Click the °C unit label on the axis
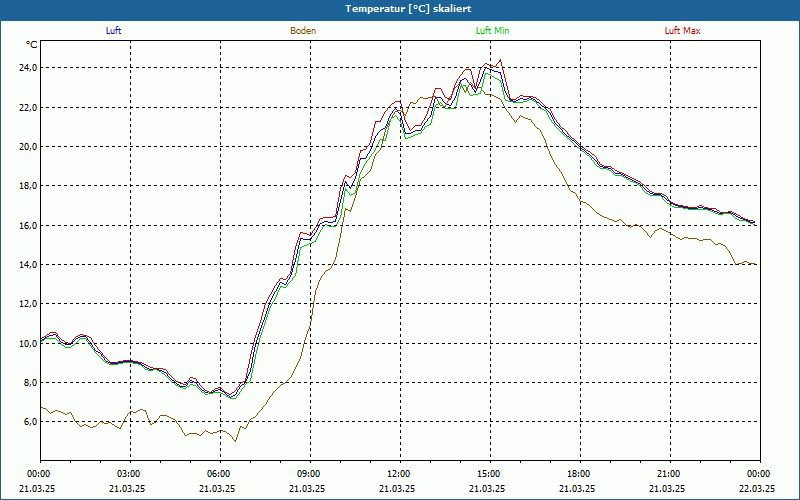 click(x=32, y=45)
